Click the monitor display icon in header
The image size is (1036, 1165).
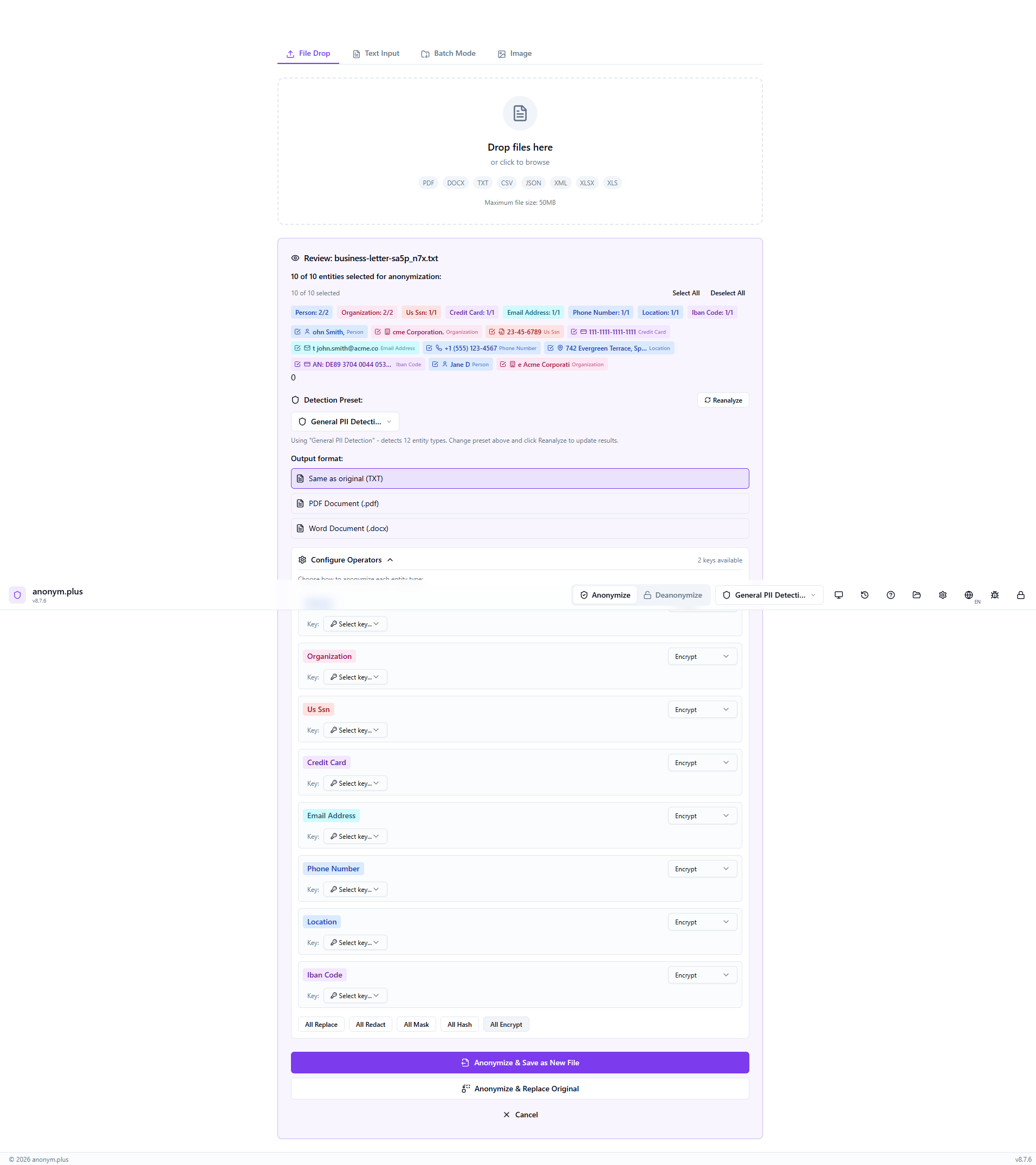coord(838,595)
